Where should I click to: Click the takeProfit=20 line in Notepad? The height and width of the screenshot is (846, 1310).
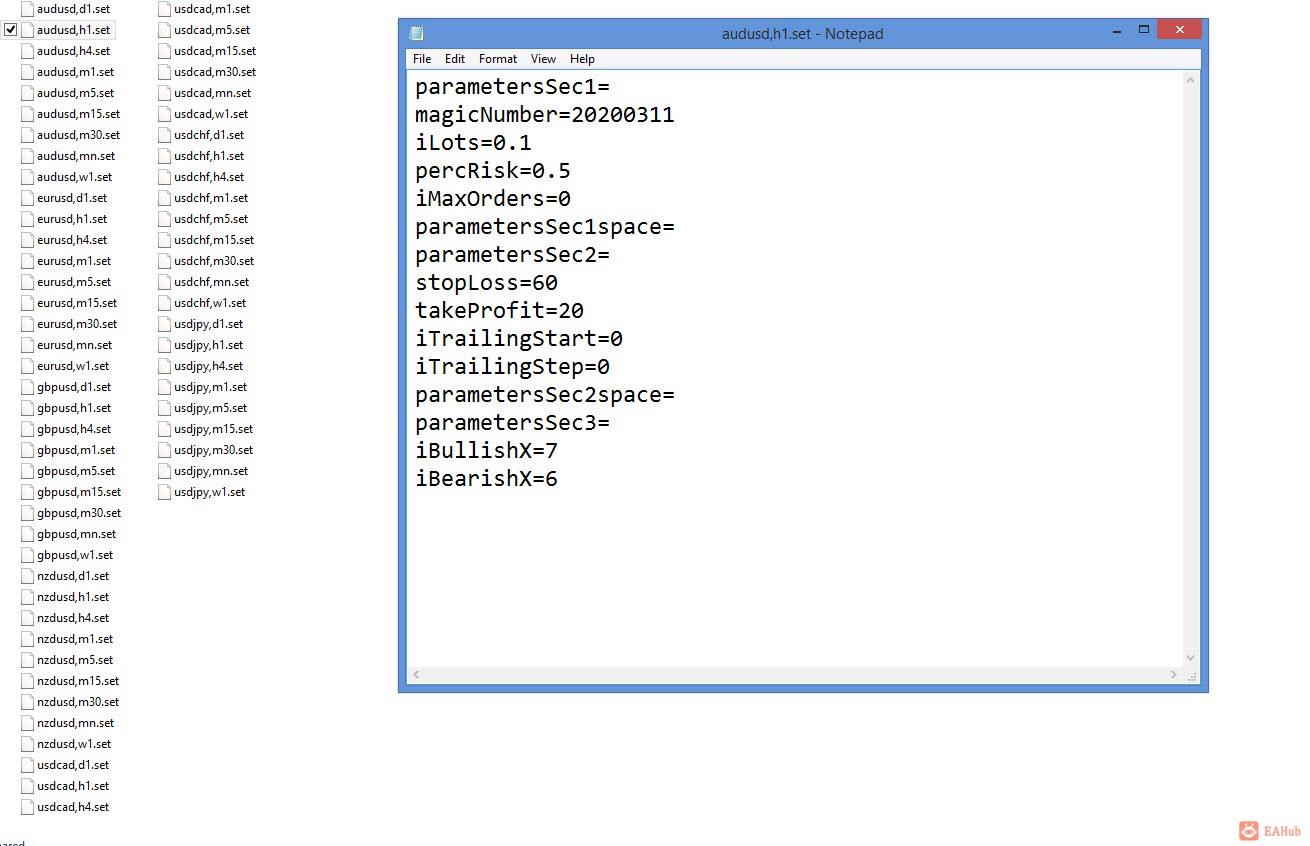[x=499, y=311]
